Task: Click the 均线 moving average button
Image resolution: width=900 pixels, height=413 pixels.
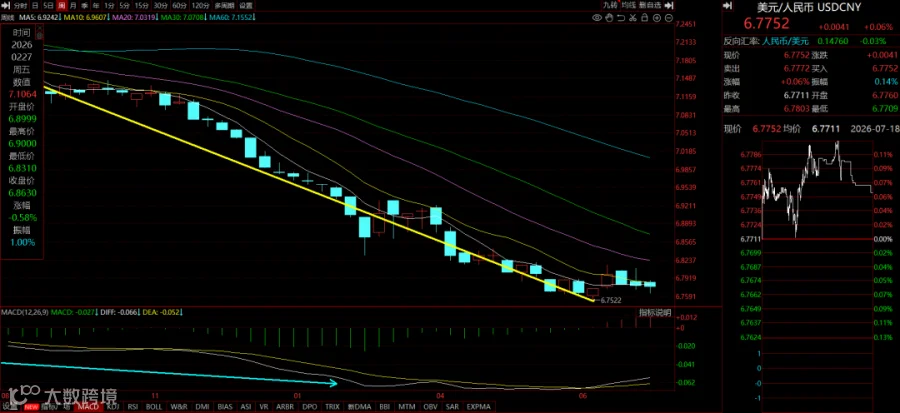Action: (x=629, y=5)
